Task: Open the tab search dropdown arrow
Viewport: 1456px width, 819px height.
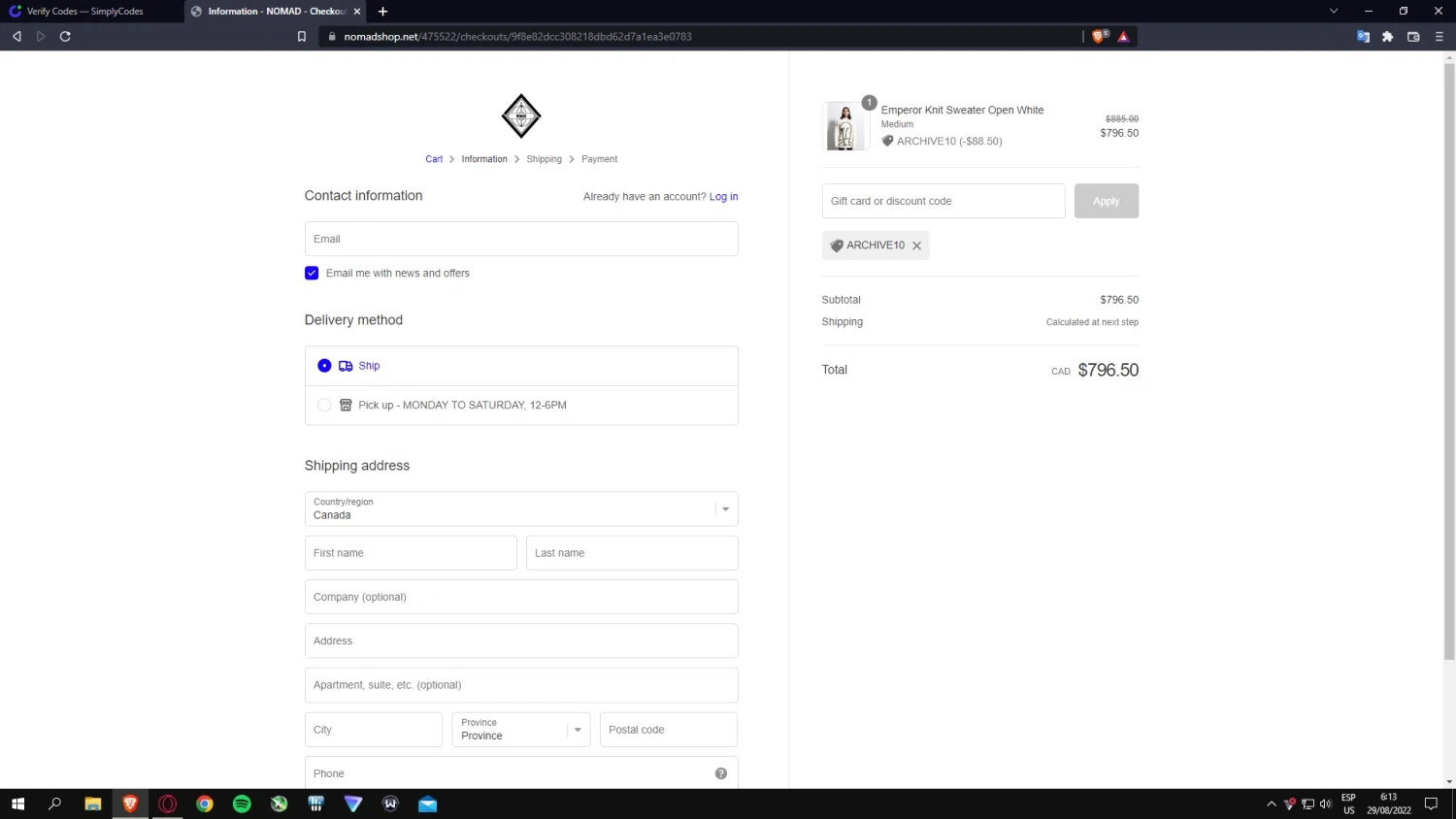Action: [x=1334, y=12]
